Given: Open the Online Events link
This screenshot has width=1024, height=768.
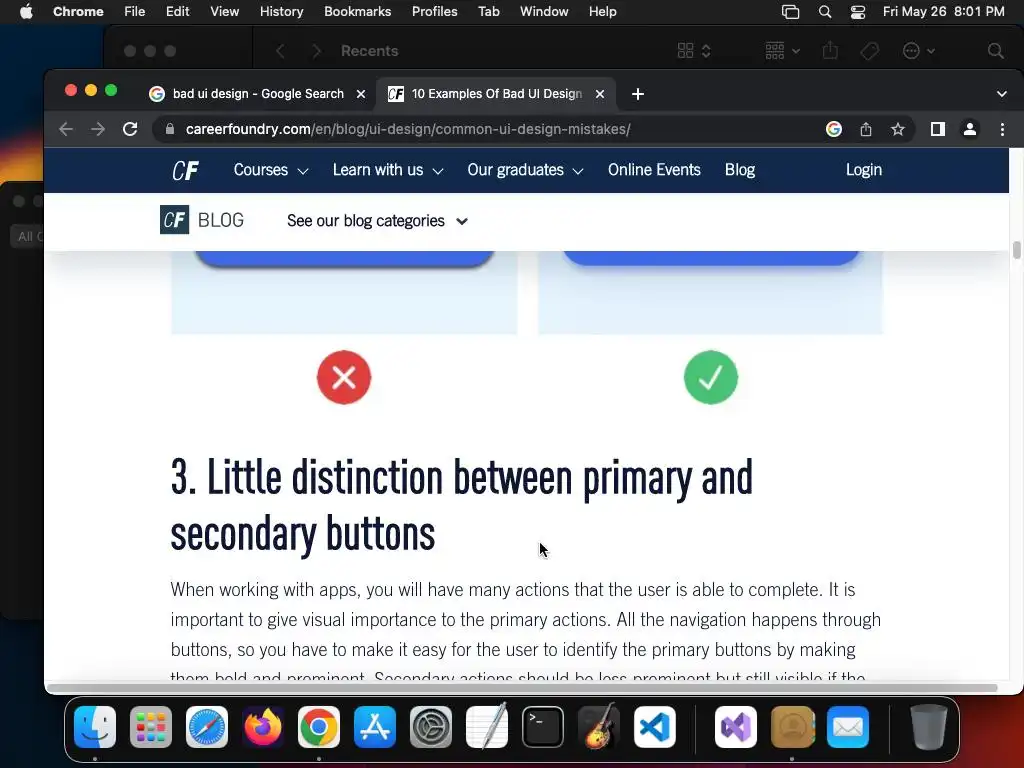Looking at the screenshot, I should pos(654,170).
